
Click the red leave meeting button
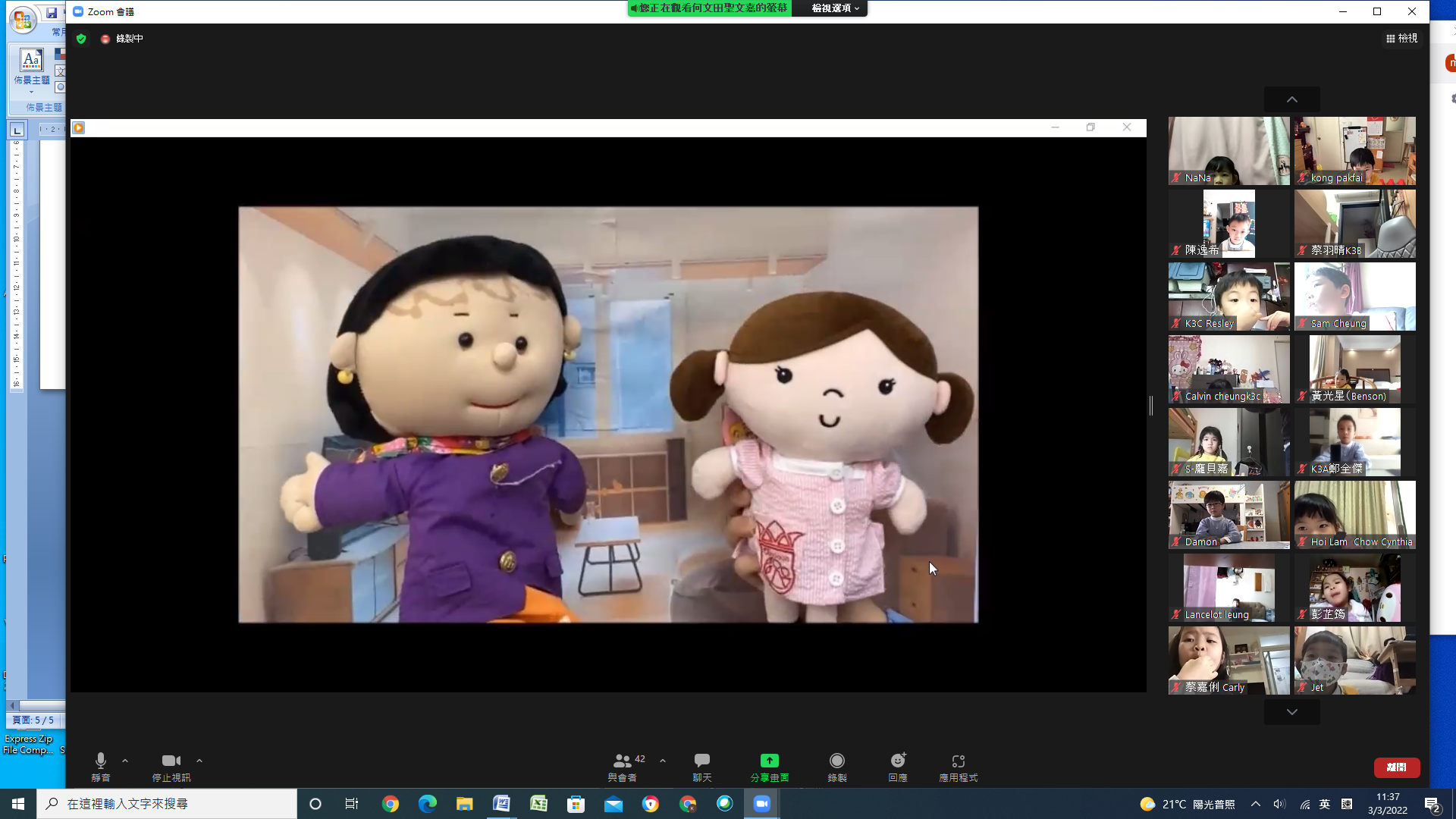tap(1397, 767)
